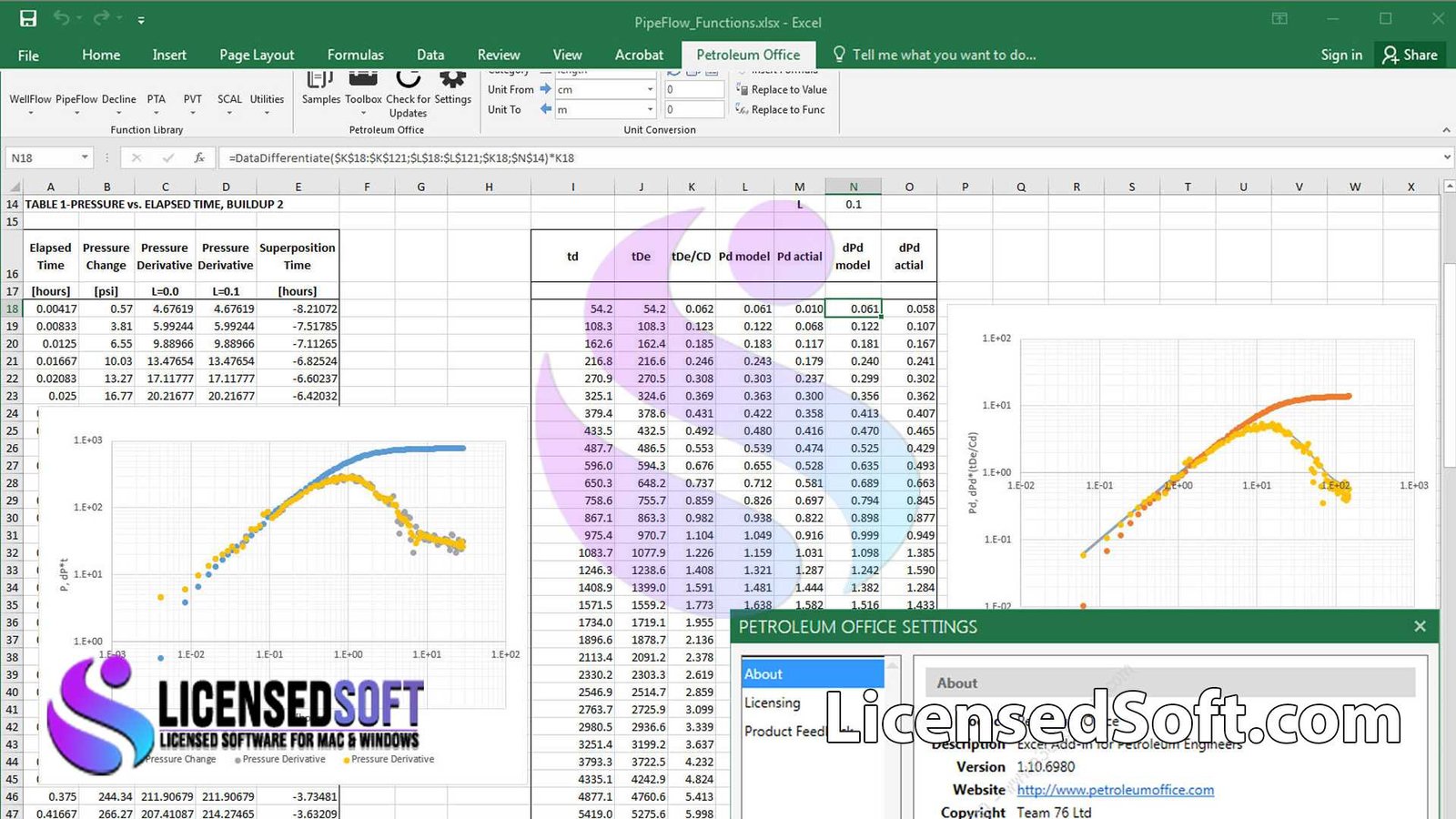Click the Unit From value input field
The width and height of the screenshot is (1456, 819).
[694, 89]
